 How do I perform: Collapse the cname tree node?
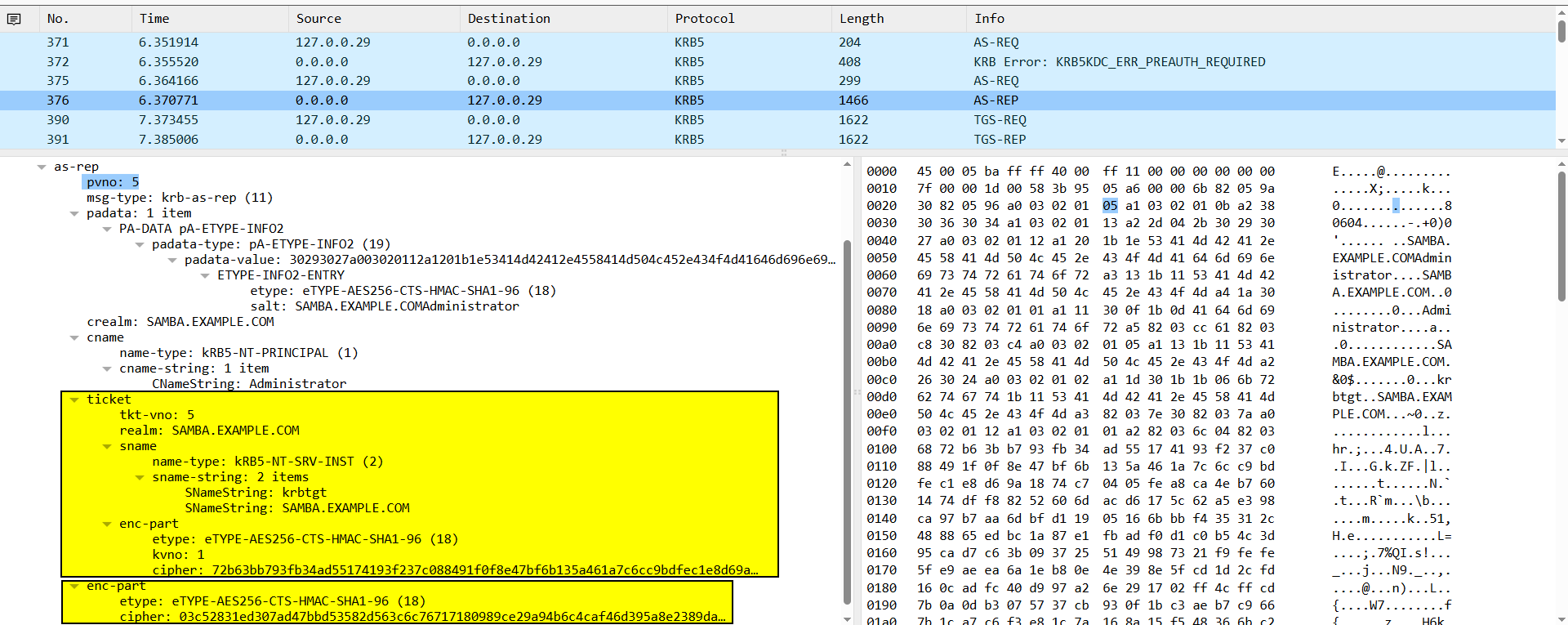click(x=74, y=337)
